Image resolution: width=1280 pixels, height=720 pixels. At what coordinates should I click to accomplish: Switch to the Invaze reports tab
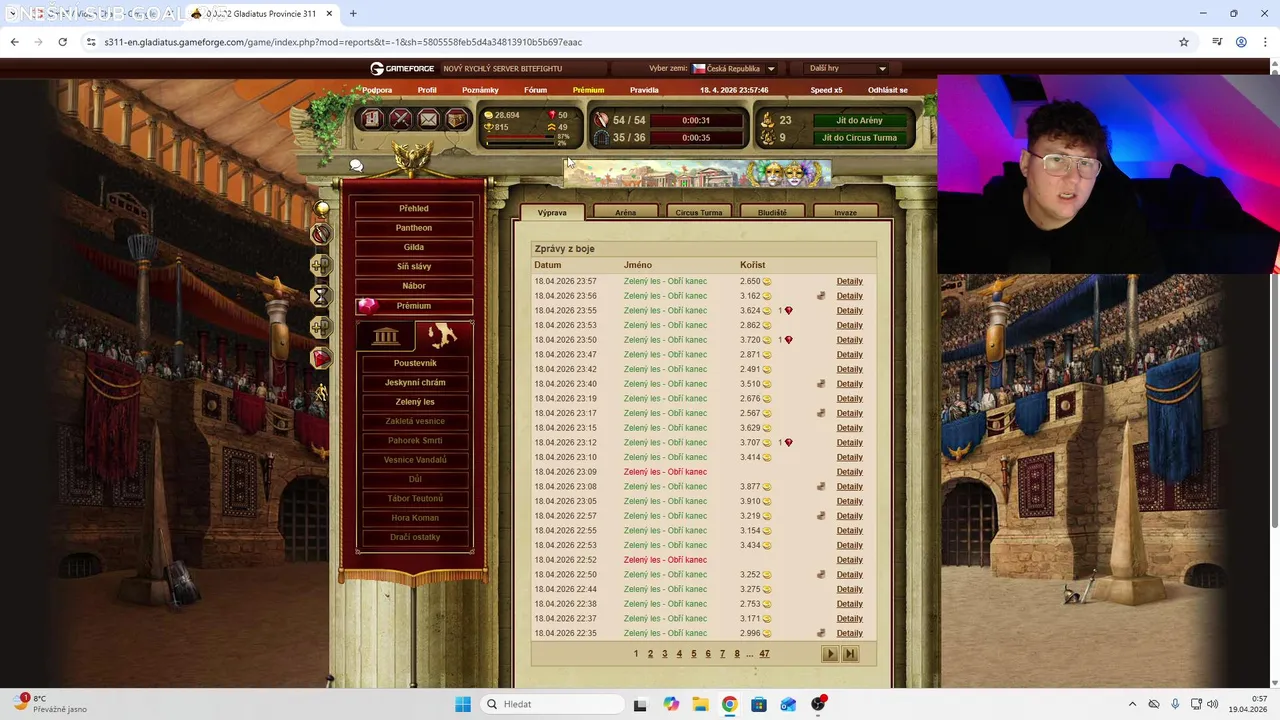point(846,212)
